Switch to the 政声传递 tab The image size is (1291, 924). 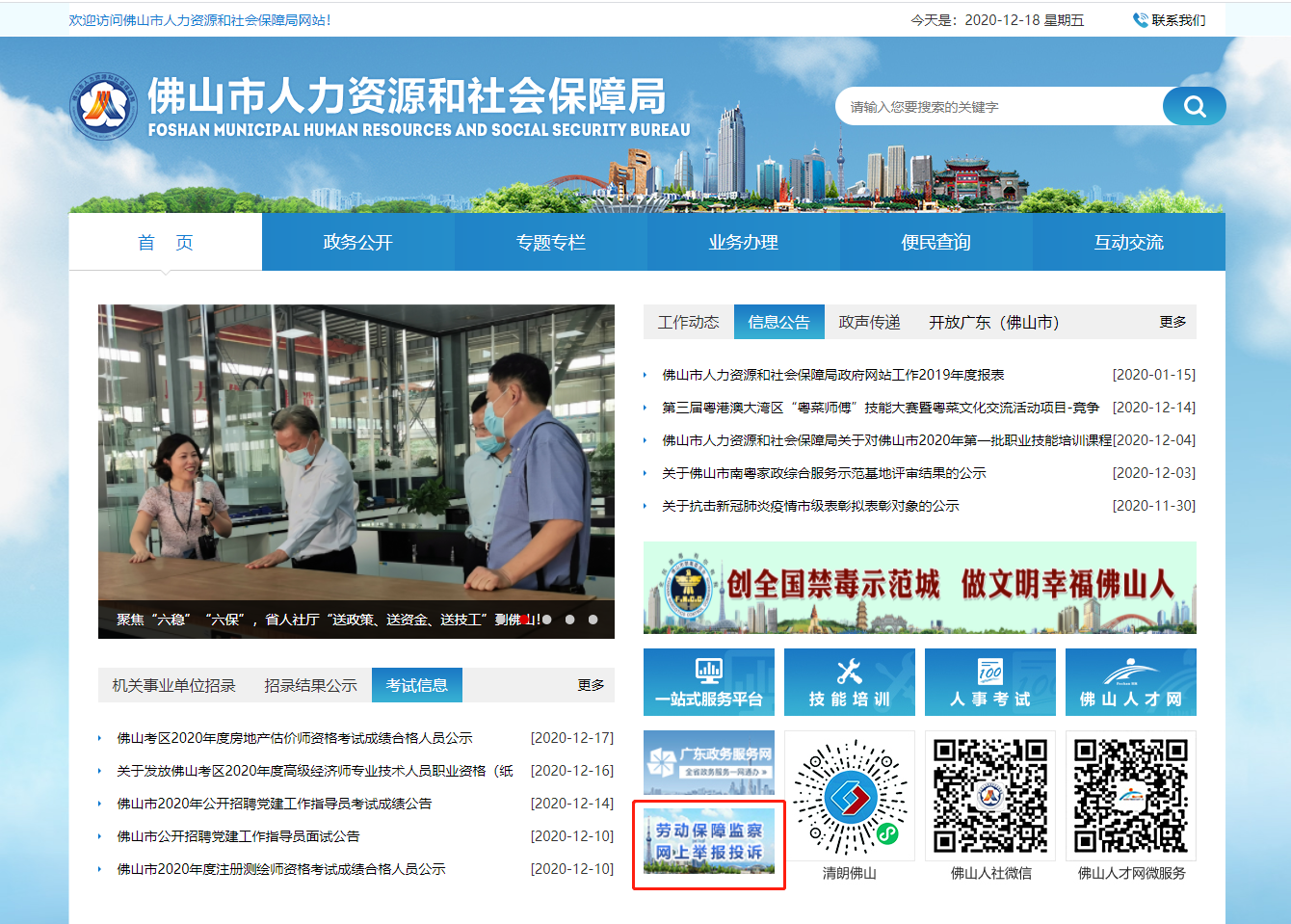coord(869,323)
